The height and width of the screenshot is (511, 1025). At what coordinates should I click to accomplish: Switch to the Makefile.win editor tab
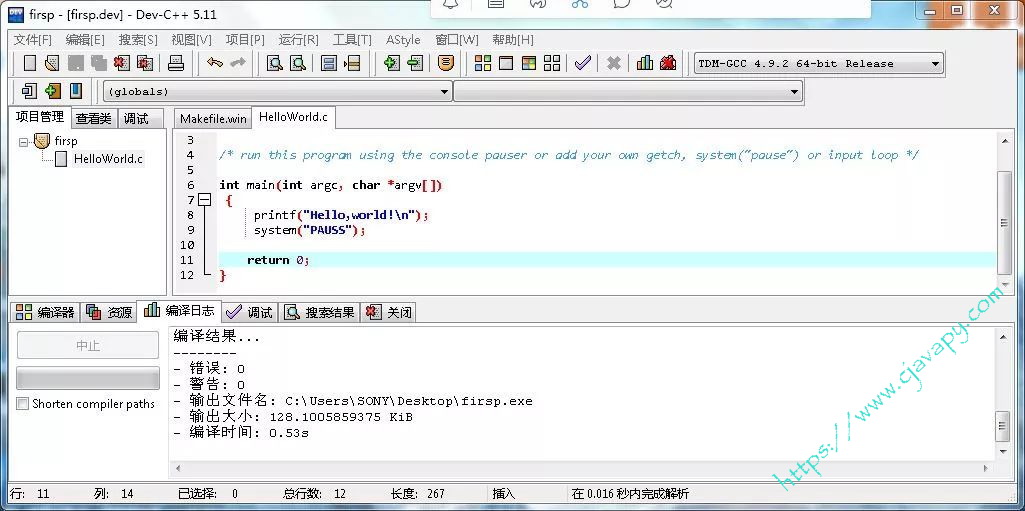[213, 118]
